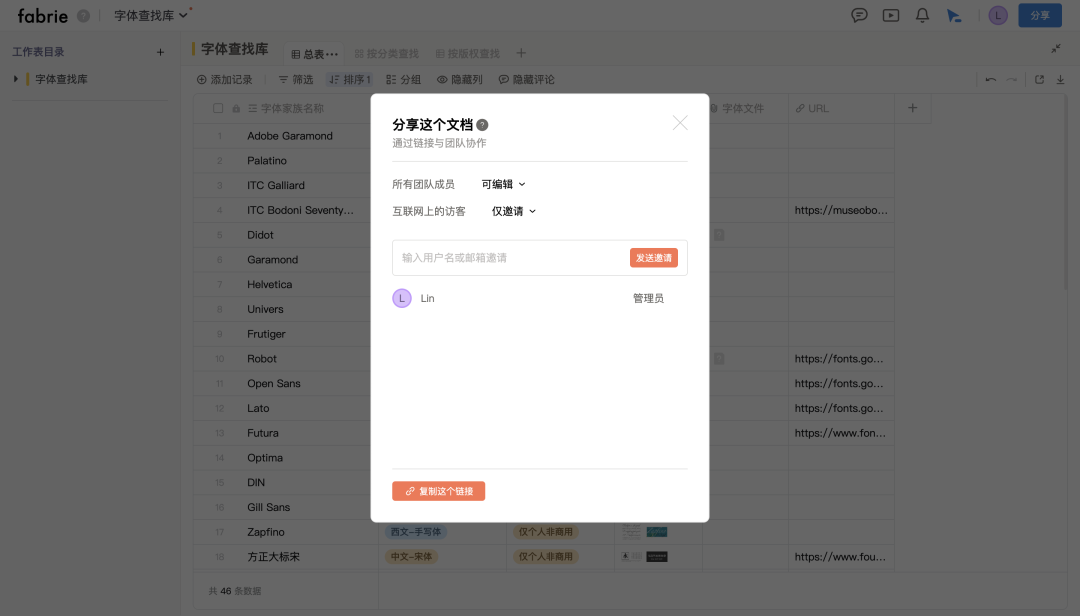Click the 中文-宋体 tag
The width and height of the screenshot is (1080, 616).
pos(411,557)
